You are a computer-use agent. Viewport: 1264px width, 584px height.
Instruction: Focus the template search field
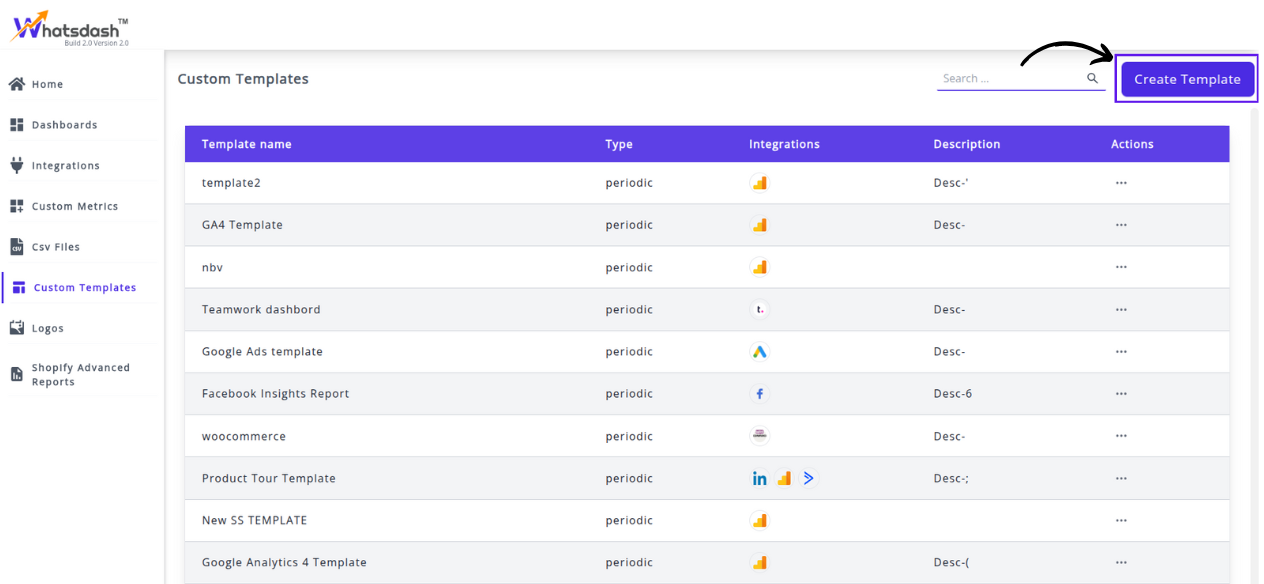pos(1010,78)
